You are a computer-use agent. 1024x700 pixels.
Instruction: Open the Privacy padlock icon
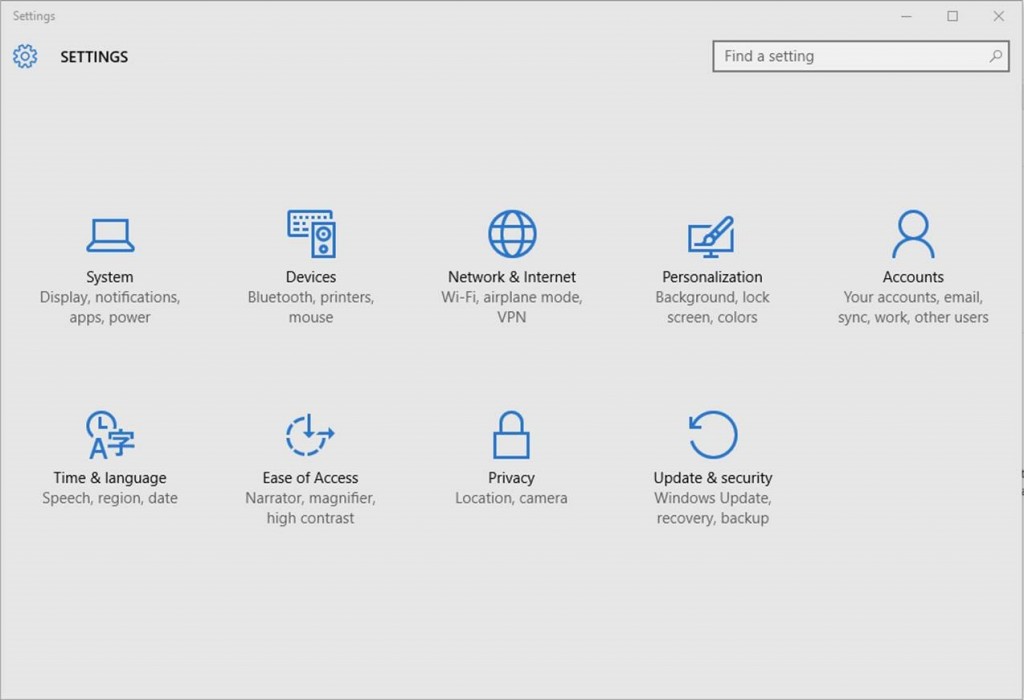click(511, 434)
